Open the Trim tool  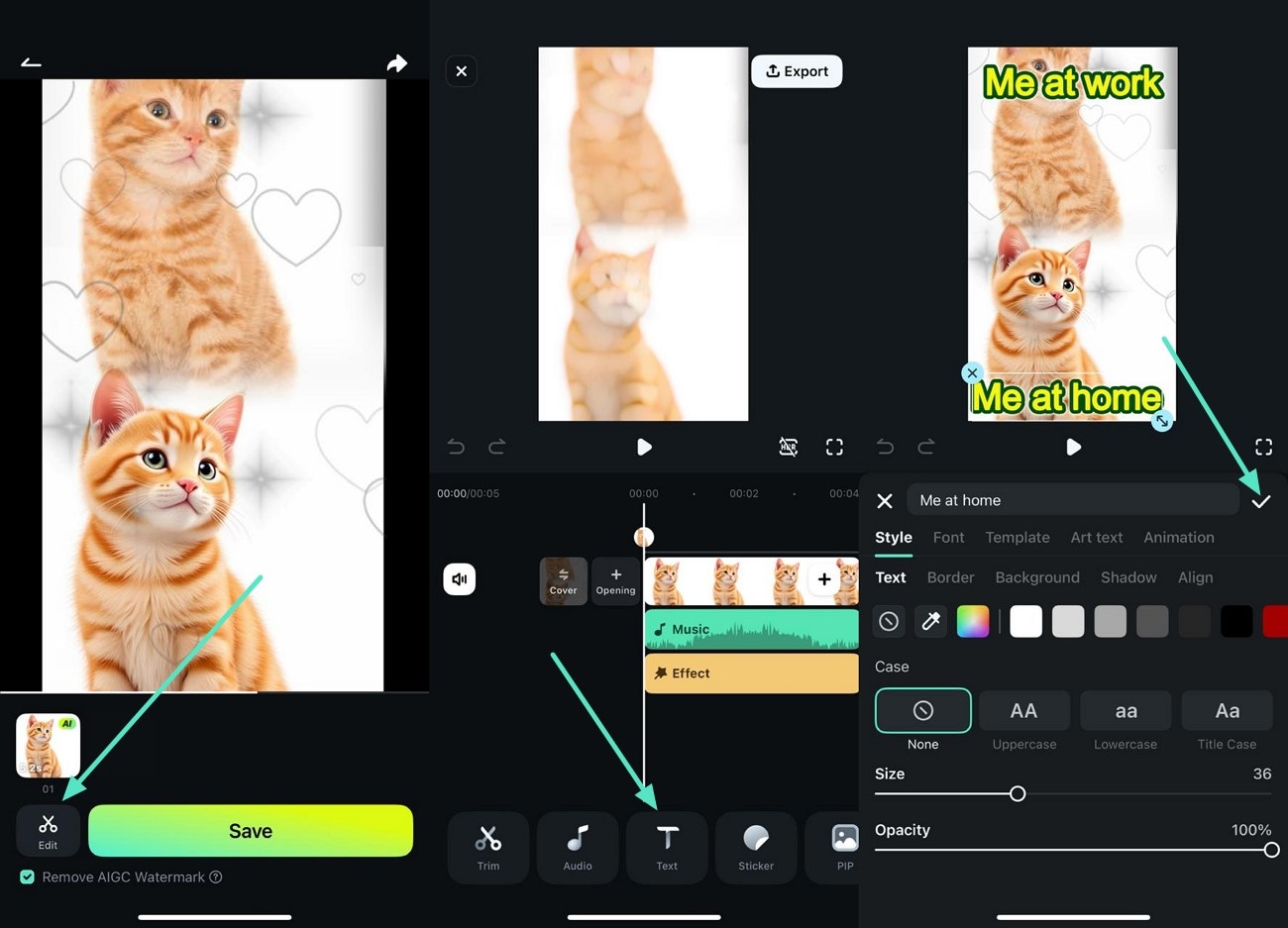click(488, 848)
